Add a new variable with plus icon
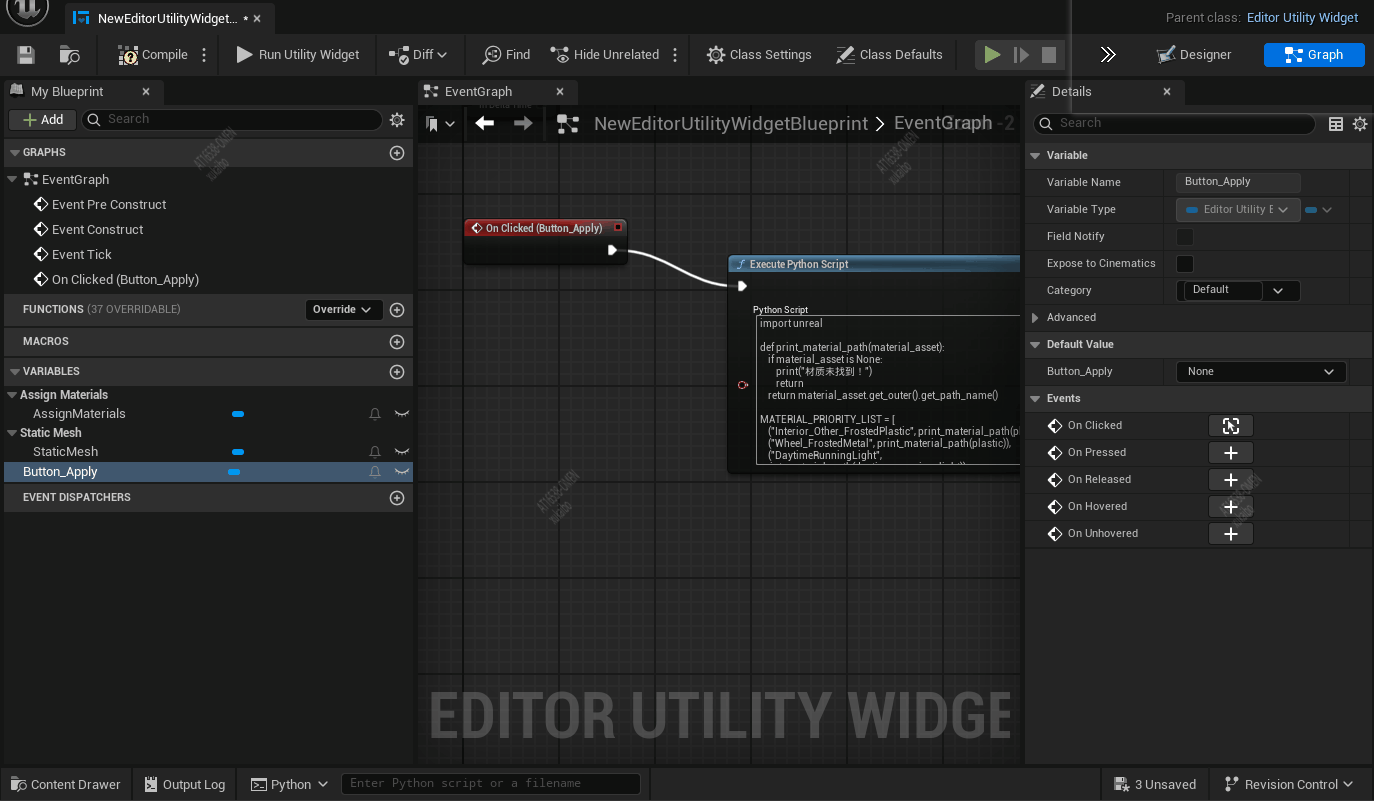 click(x=397, y=372)
